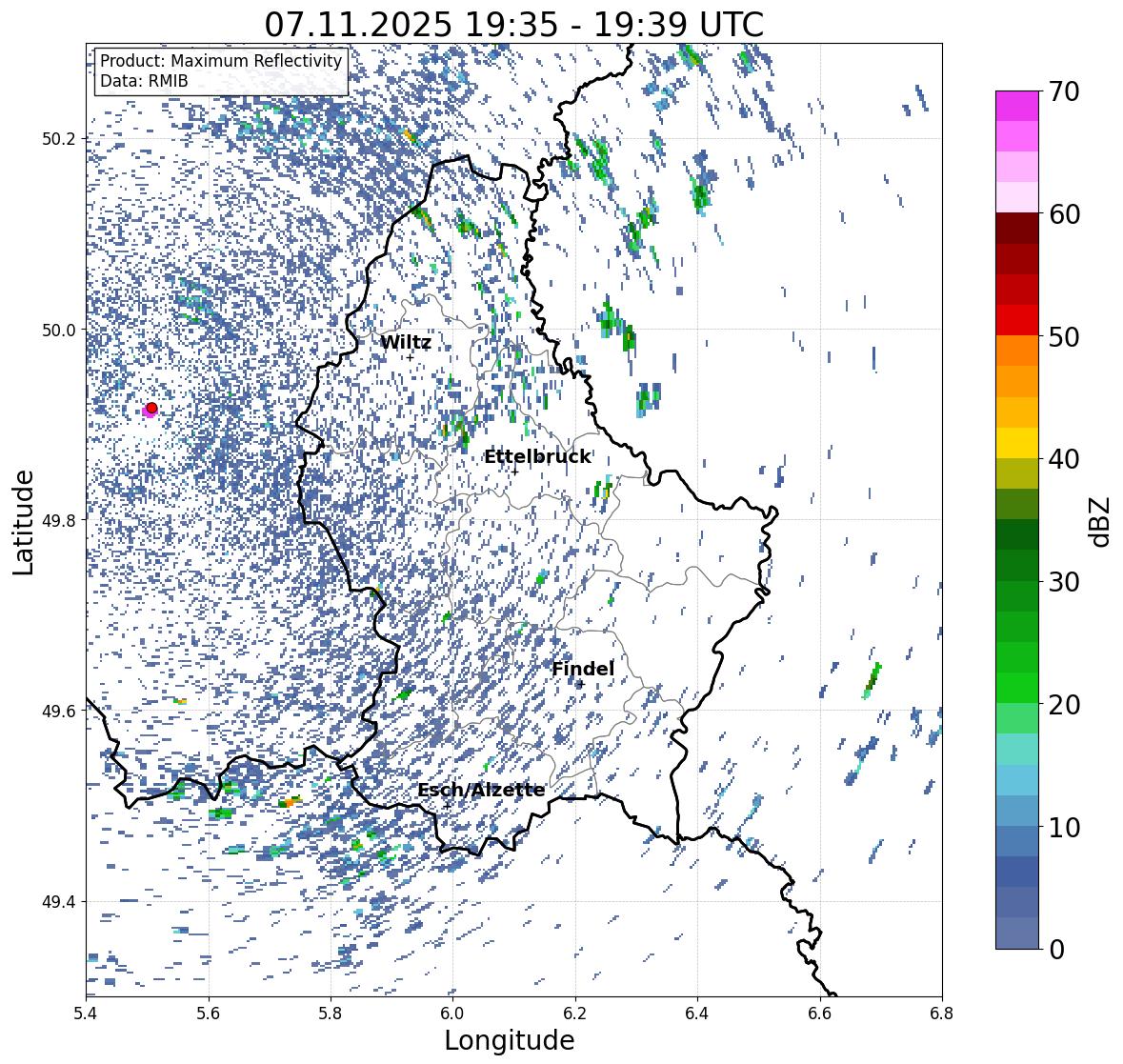
Task: Click the Findel station label
Action: point(583,669)
